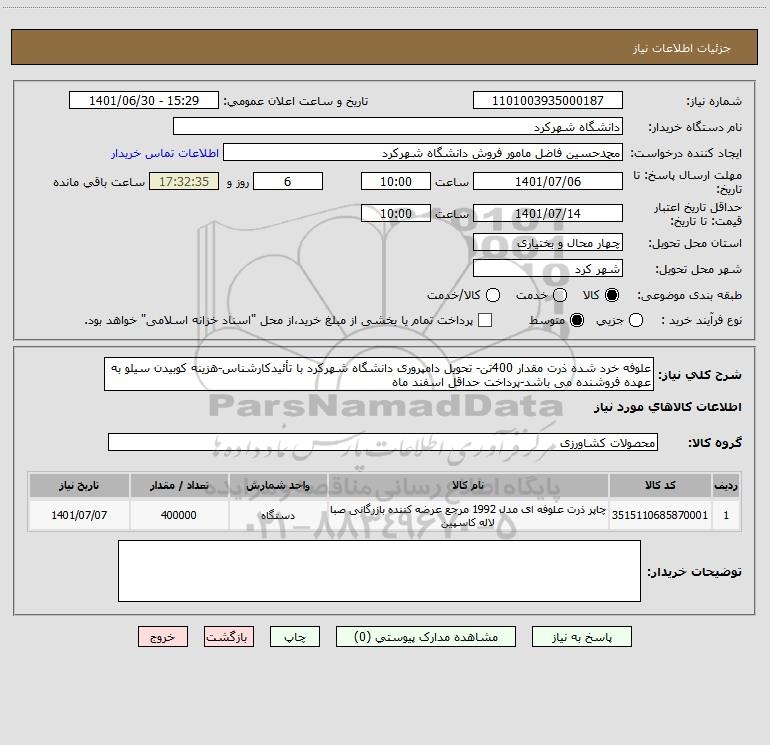Click the گروه کالا field محصولات کشاورزی

383,442
